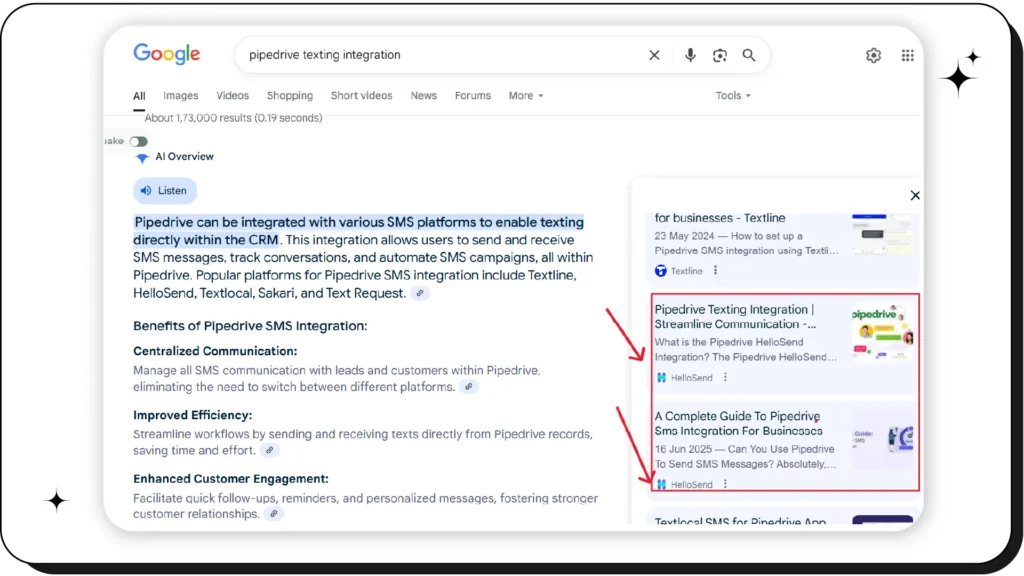Click the Textline favicon
The image size is (1024, 576).
(x=661, y=270)
